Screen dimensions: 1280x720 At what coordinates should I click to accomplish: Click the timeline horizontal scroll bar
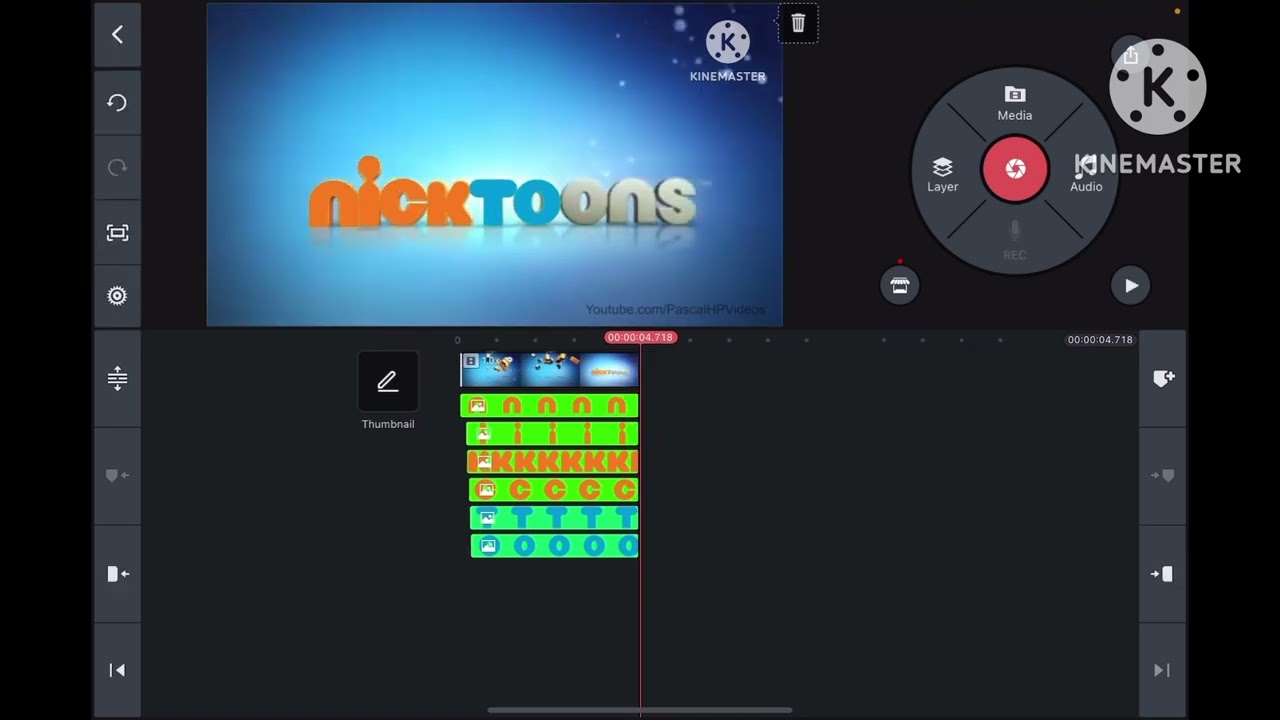(640, 711)
